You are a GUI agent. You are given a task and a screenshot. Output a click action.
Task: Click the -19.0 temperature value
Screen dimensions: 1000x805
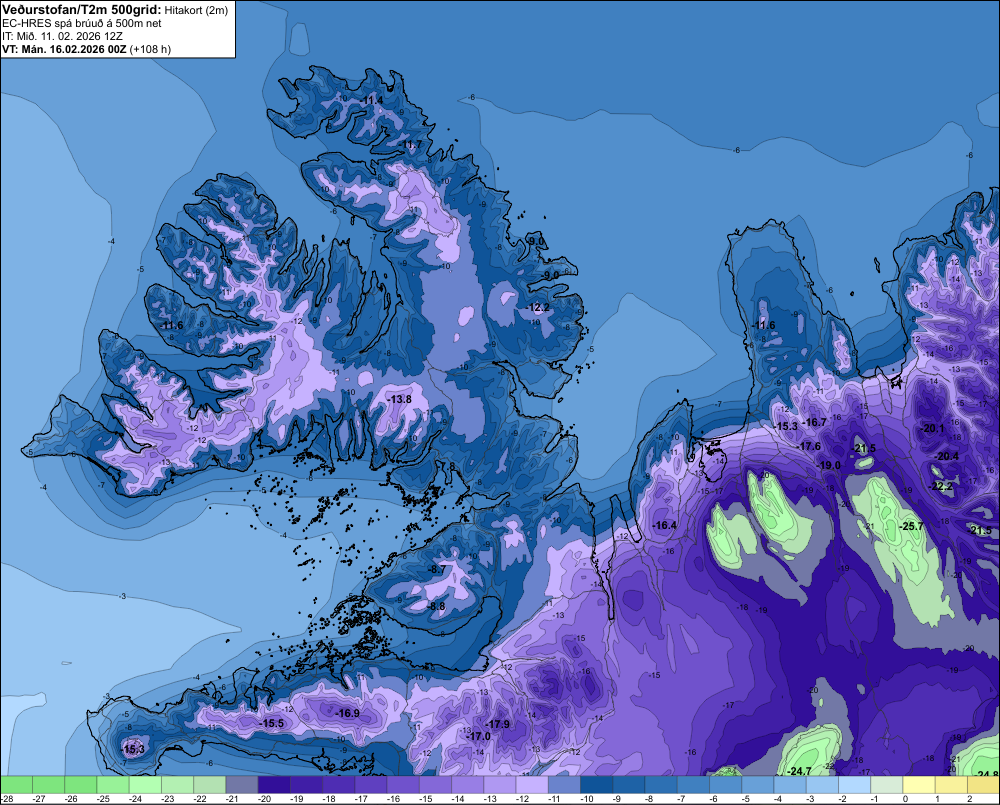(829, 466)
